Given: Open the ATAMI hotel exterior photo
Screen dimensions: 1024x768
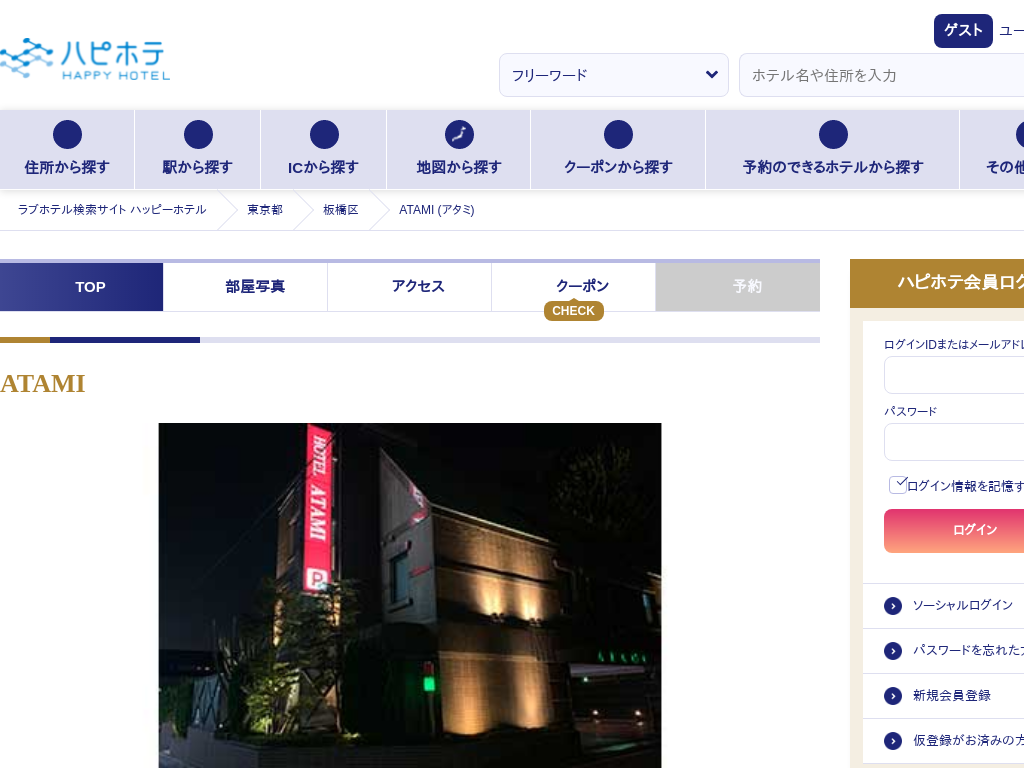Looking at the screenshot, I should (x=409, y=595).
